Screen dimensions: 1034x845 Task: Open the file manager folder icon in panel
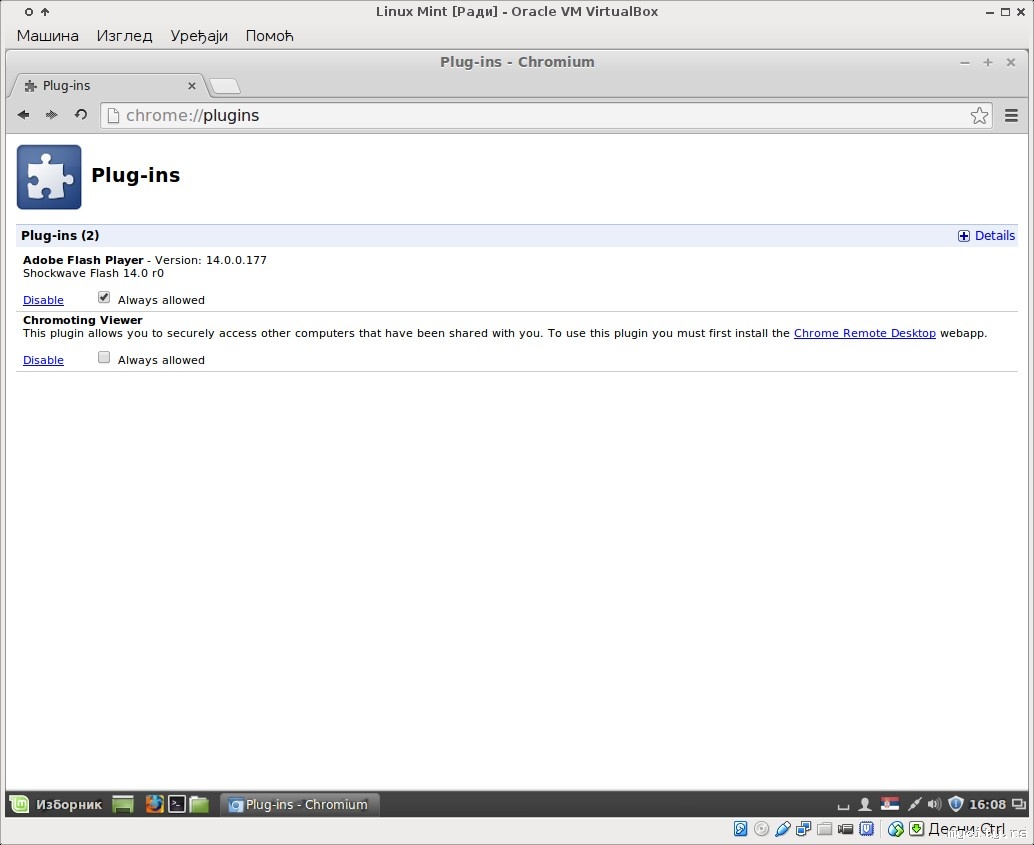(x=199, y=804)
